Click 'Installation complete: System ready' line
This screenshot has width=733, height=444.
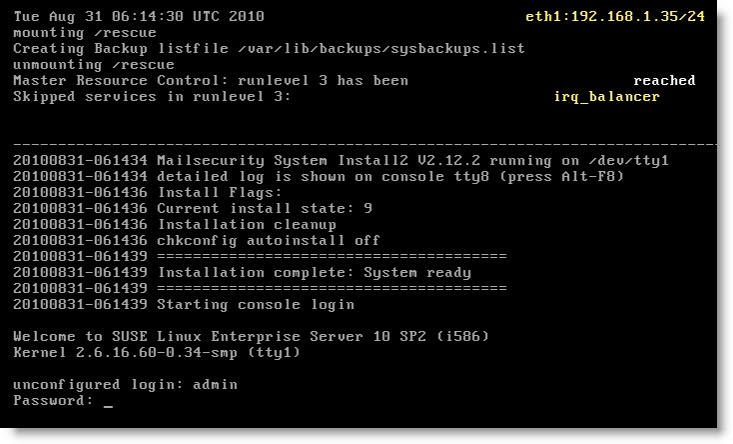(241, 272)
